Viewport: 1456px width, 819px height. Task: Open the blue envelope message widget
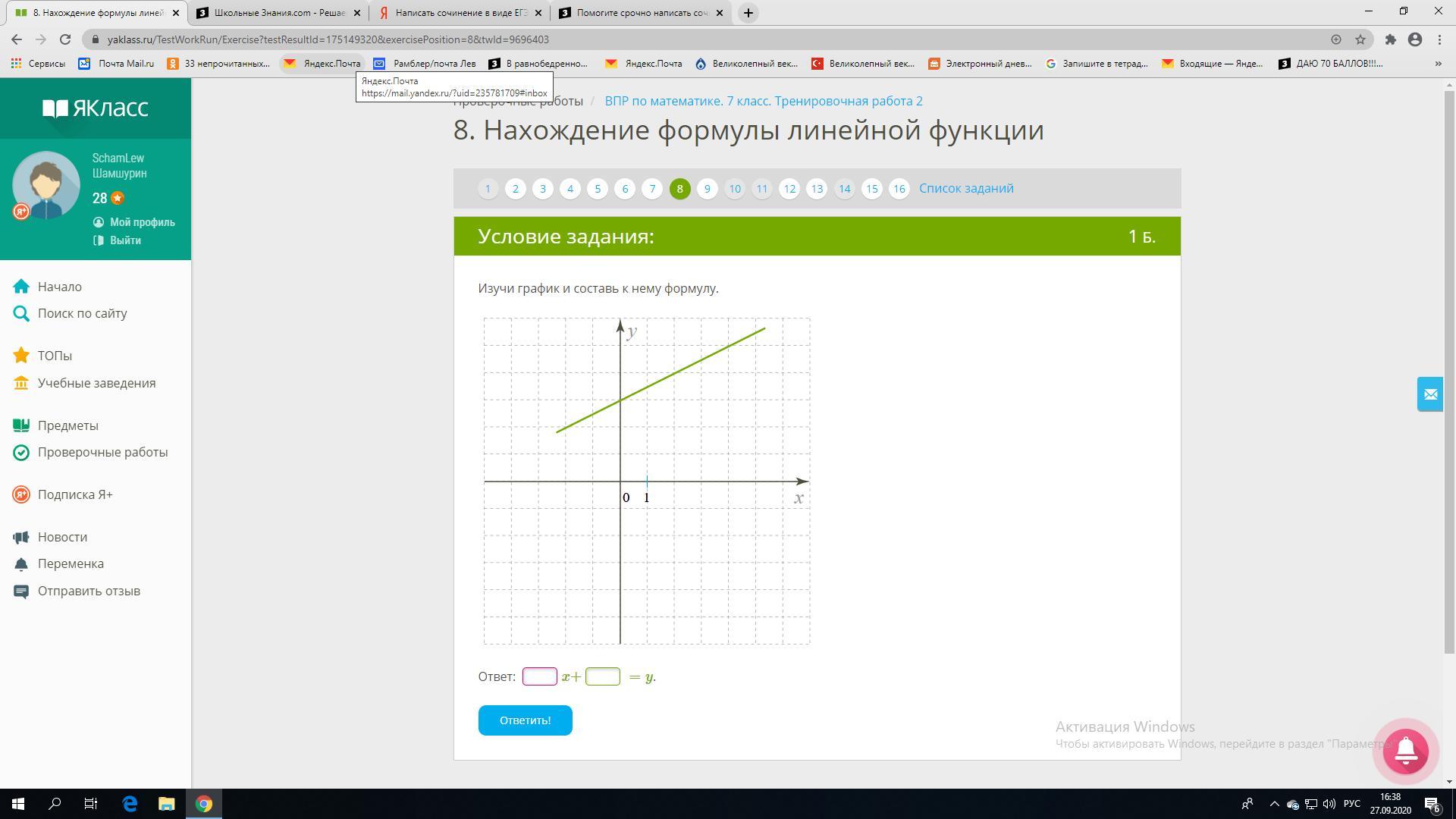[x=1430, y=394]
